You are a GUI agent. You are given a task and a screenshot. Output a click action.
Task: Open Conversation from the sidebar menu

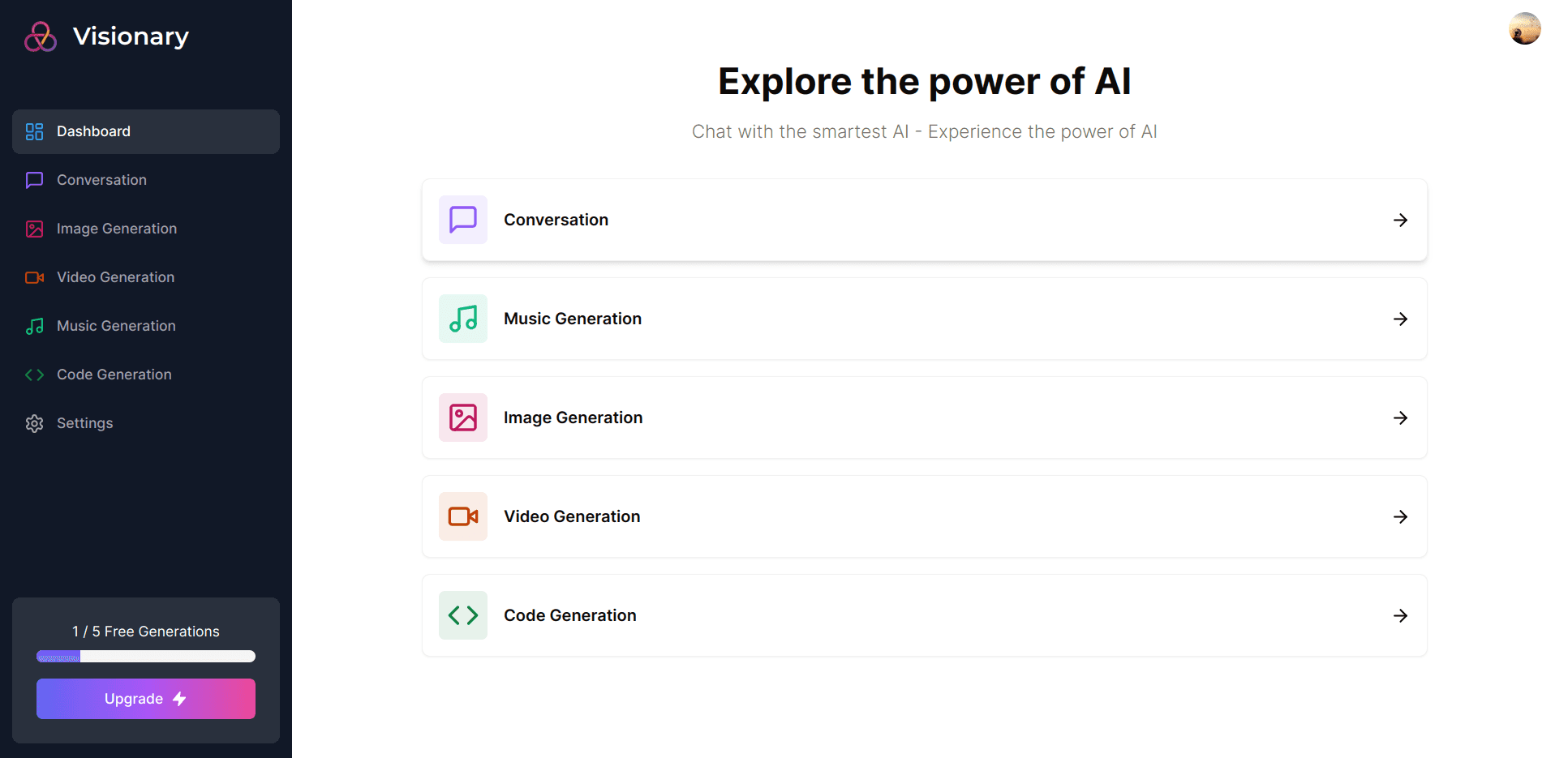click(146, 180)
